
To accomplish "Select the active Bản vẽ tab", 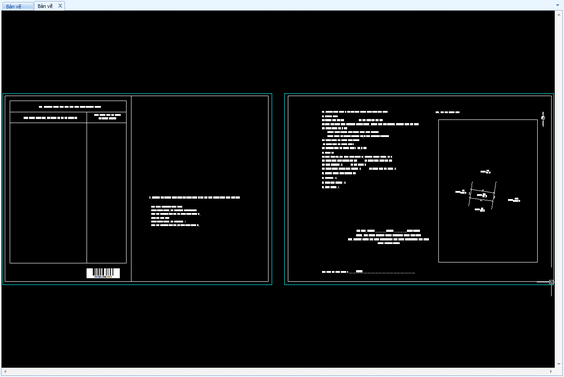I will point(45,6).
